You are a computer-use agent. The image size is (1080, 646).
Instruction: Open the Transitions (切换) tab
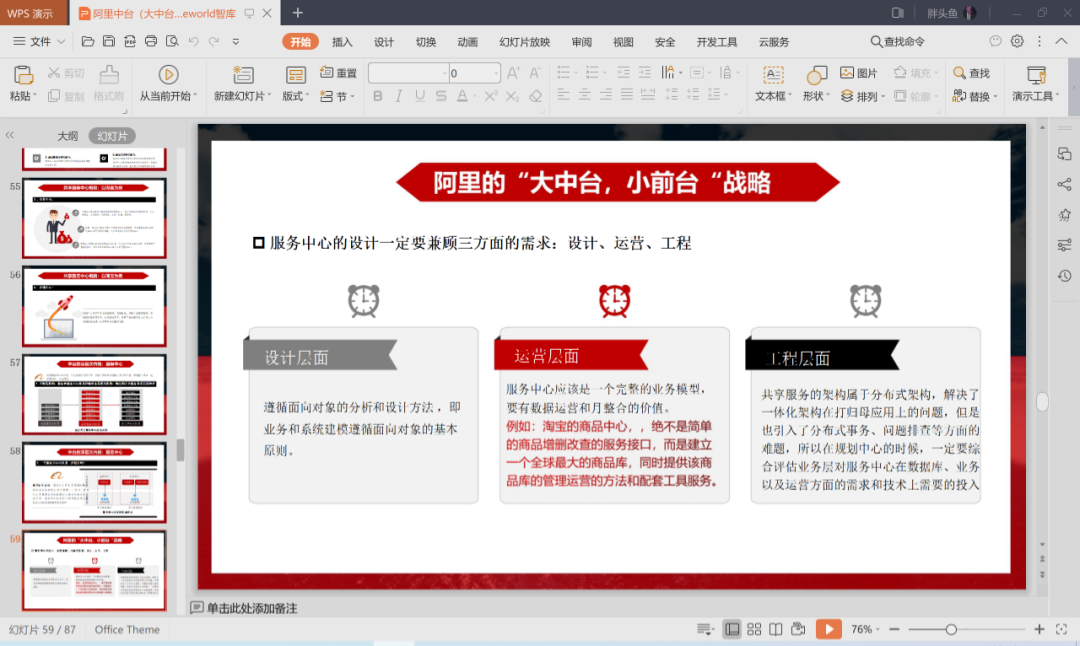click(426, 42)
